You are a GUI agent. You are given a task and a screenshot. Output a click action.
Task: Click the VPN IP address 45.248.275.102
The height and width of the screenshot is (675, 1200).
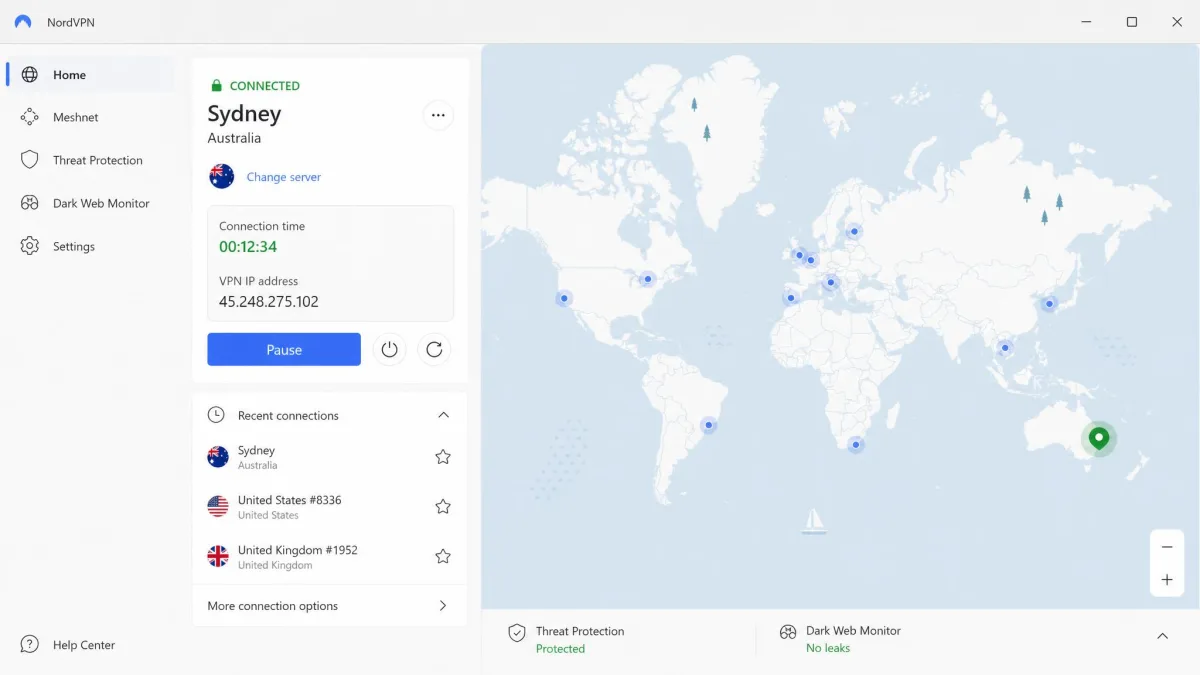269,302
